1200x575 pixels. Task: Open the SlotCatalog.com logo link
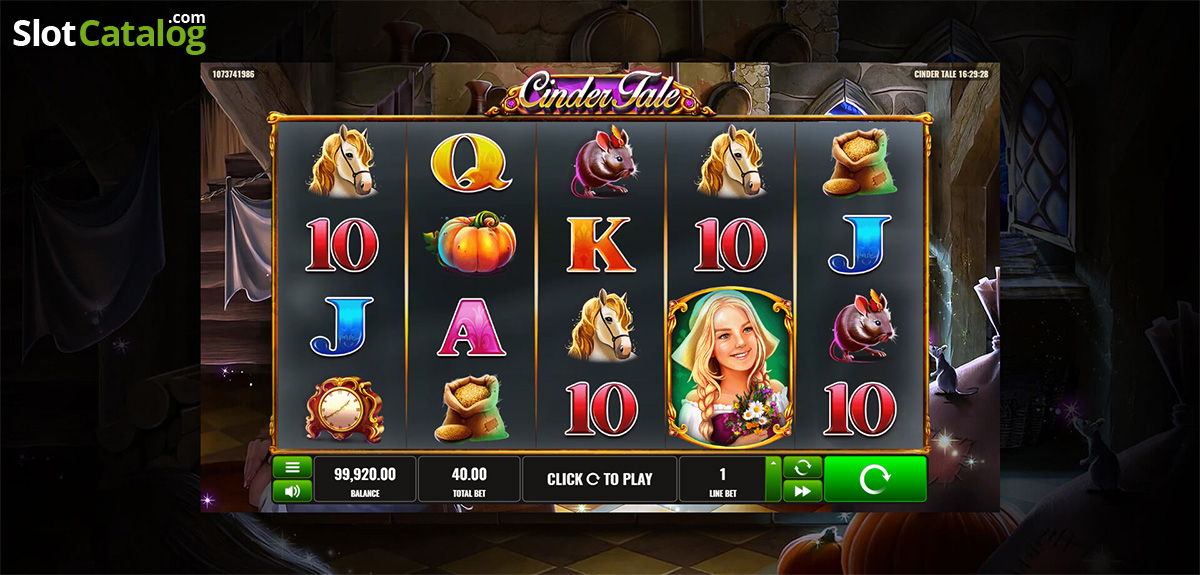(x=109, y=33)
